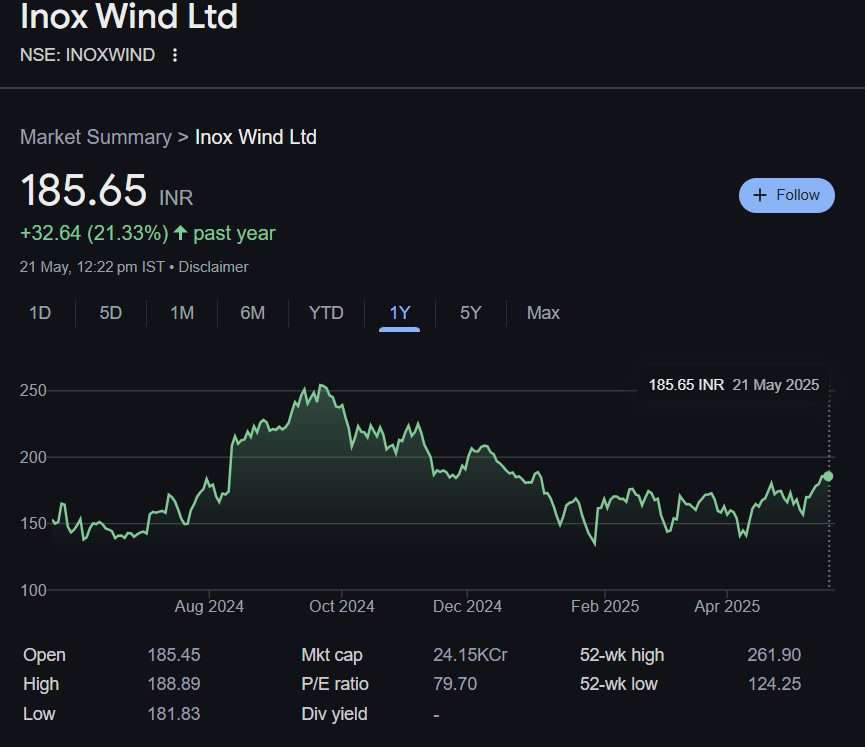Select the 6M time range tab
This screenshot has height=747, width=865.
253,313
